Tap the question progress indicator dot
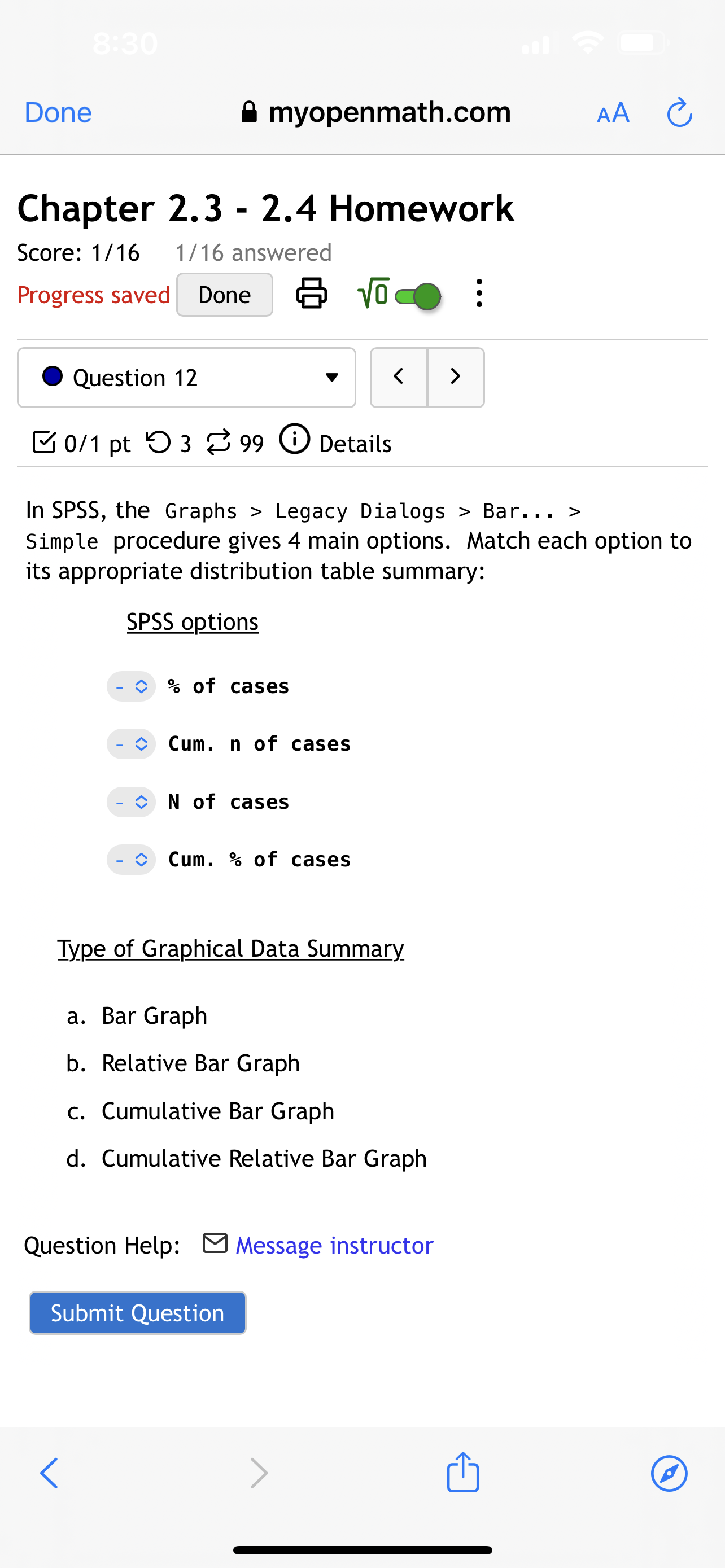This screenshot has height=1568, width=725. tap(53, 377)
